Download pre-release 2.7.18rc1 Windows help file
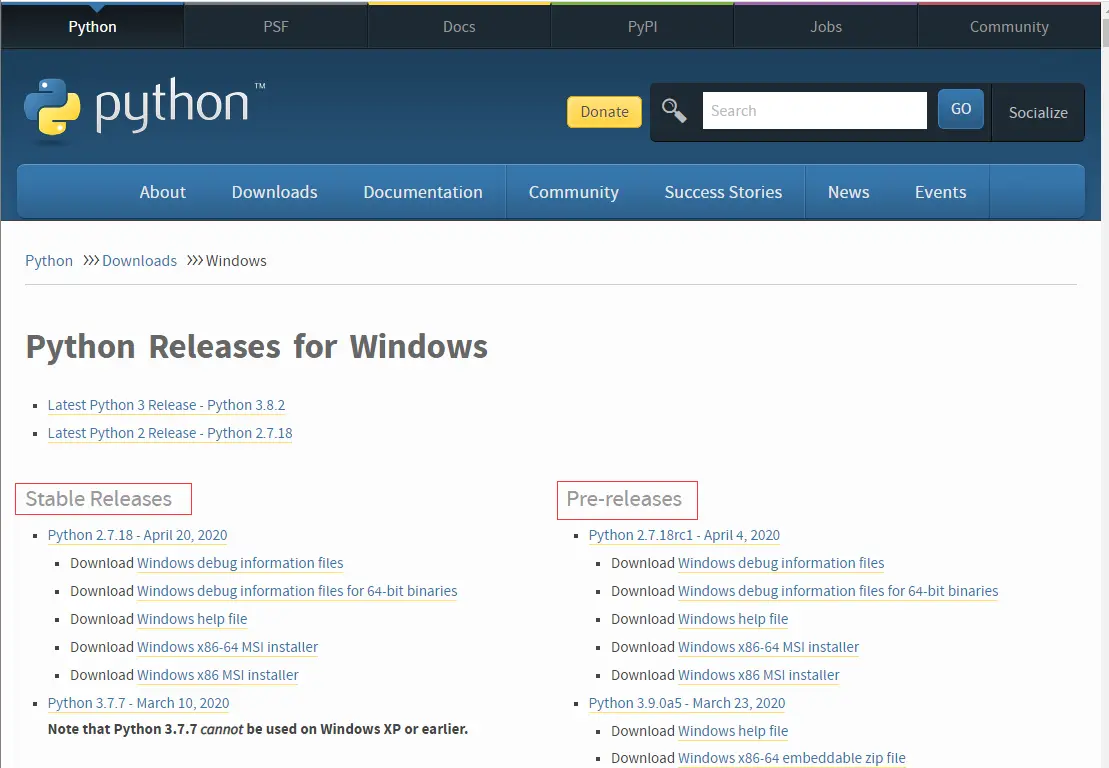 pyautogui.click(x=733, y=619)
